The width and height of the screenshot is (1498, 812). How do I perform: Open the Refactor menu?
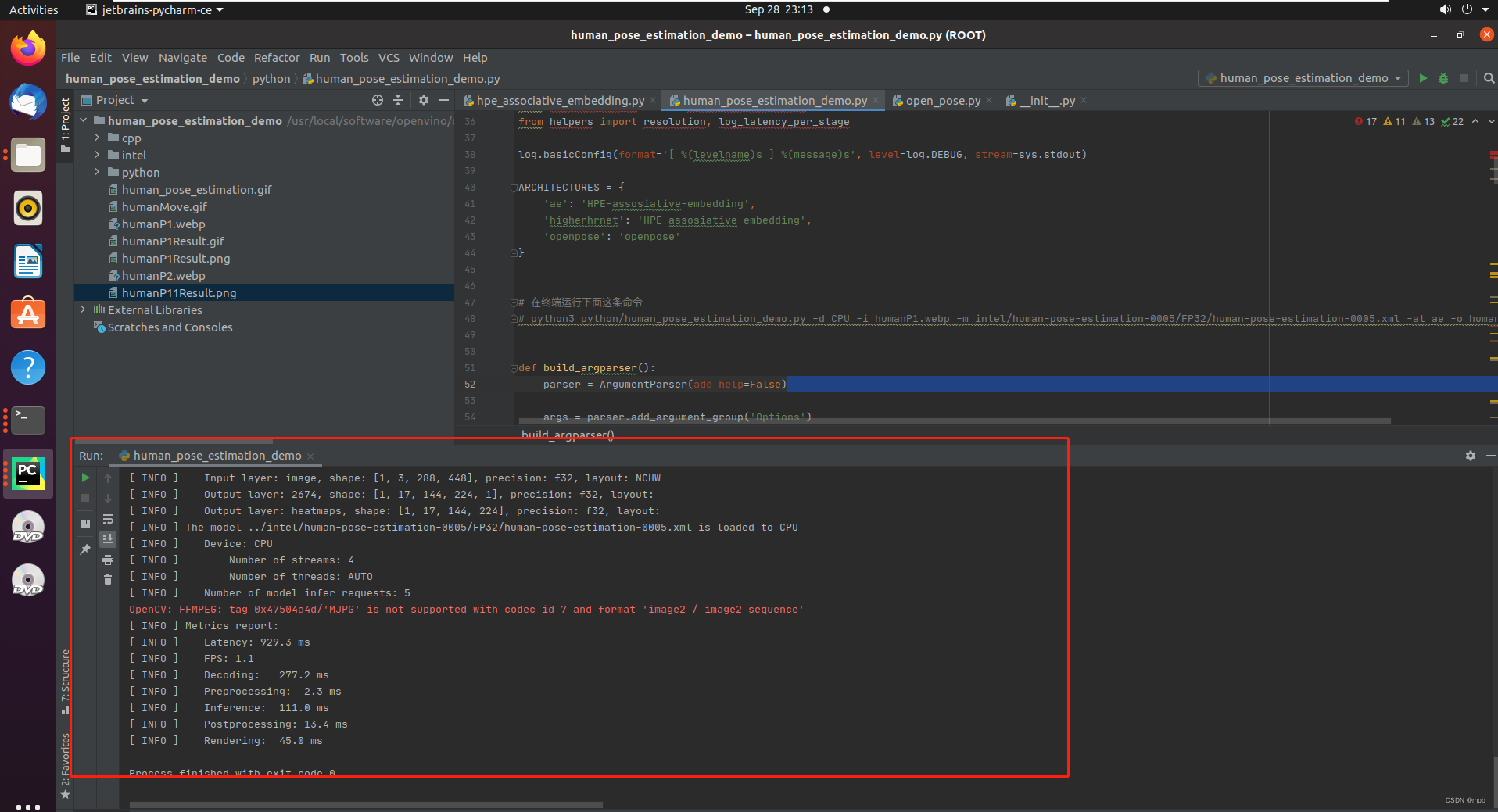click(x=277, y=57)
